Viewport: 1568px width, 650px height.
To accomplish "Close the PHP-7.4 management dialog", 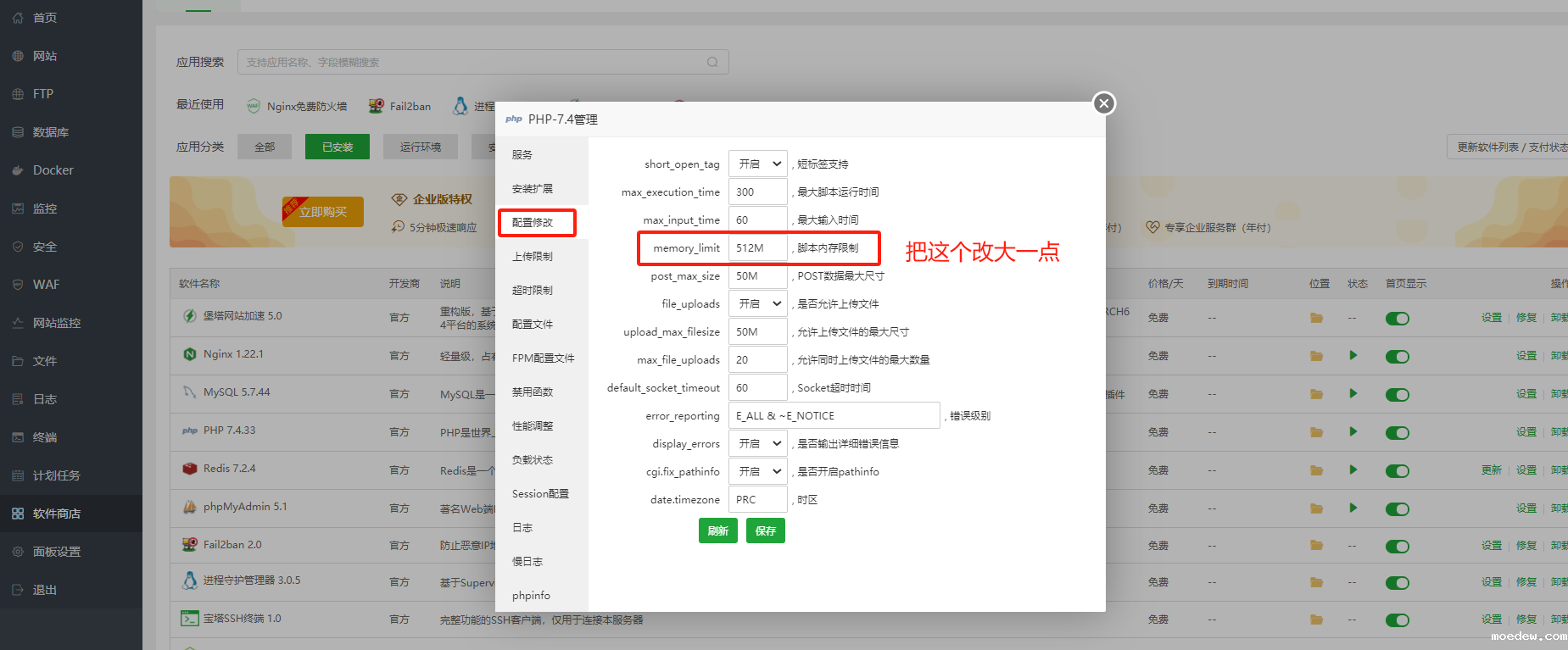I will coord(1103,103).
